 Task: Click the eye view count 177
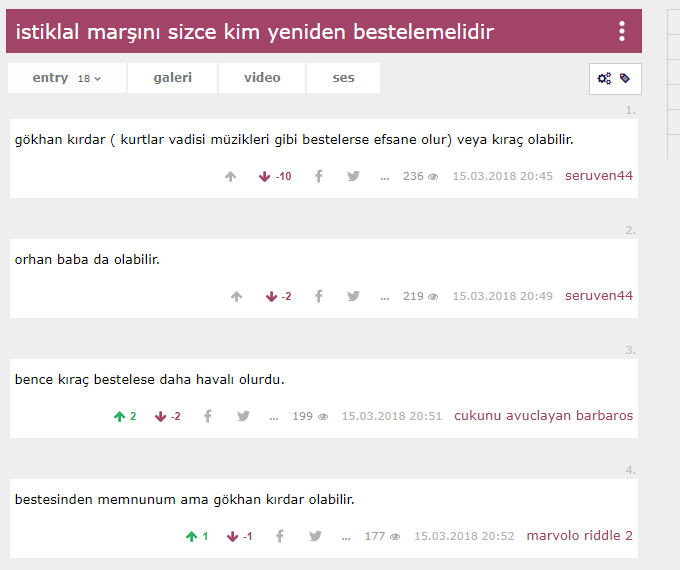pos(382,536)
